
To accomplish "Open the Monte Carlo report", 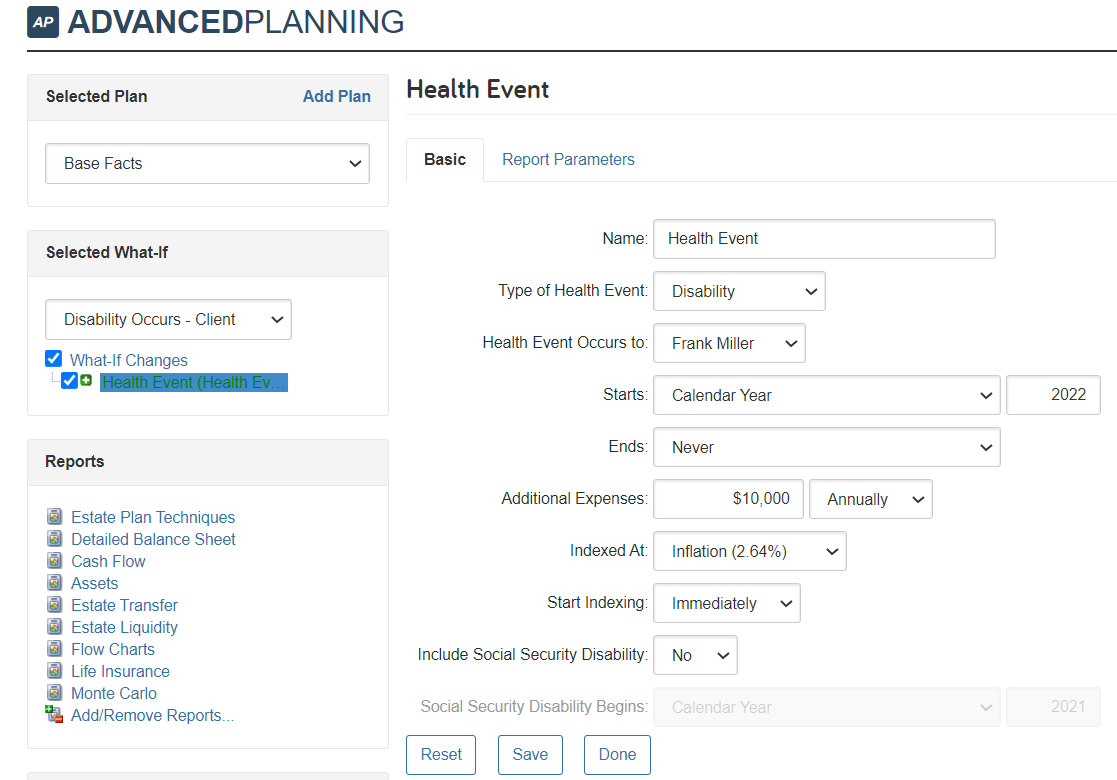I will (x=113, y=694).
